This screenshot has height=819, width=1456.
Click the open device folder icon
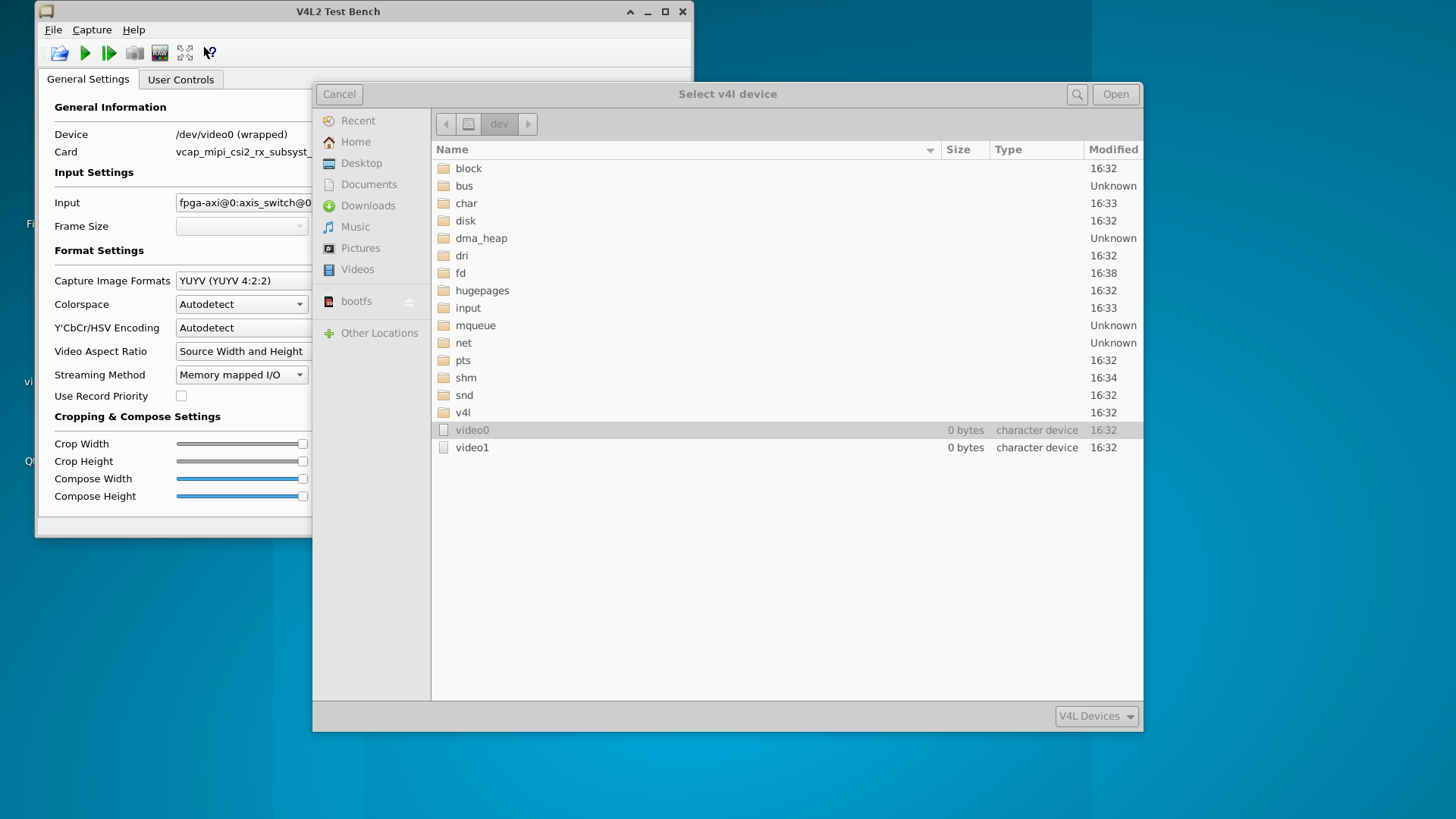tap(59, 53)
